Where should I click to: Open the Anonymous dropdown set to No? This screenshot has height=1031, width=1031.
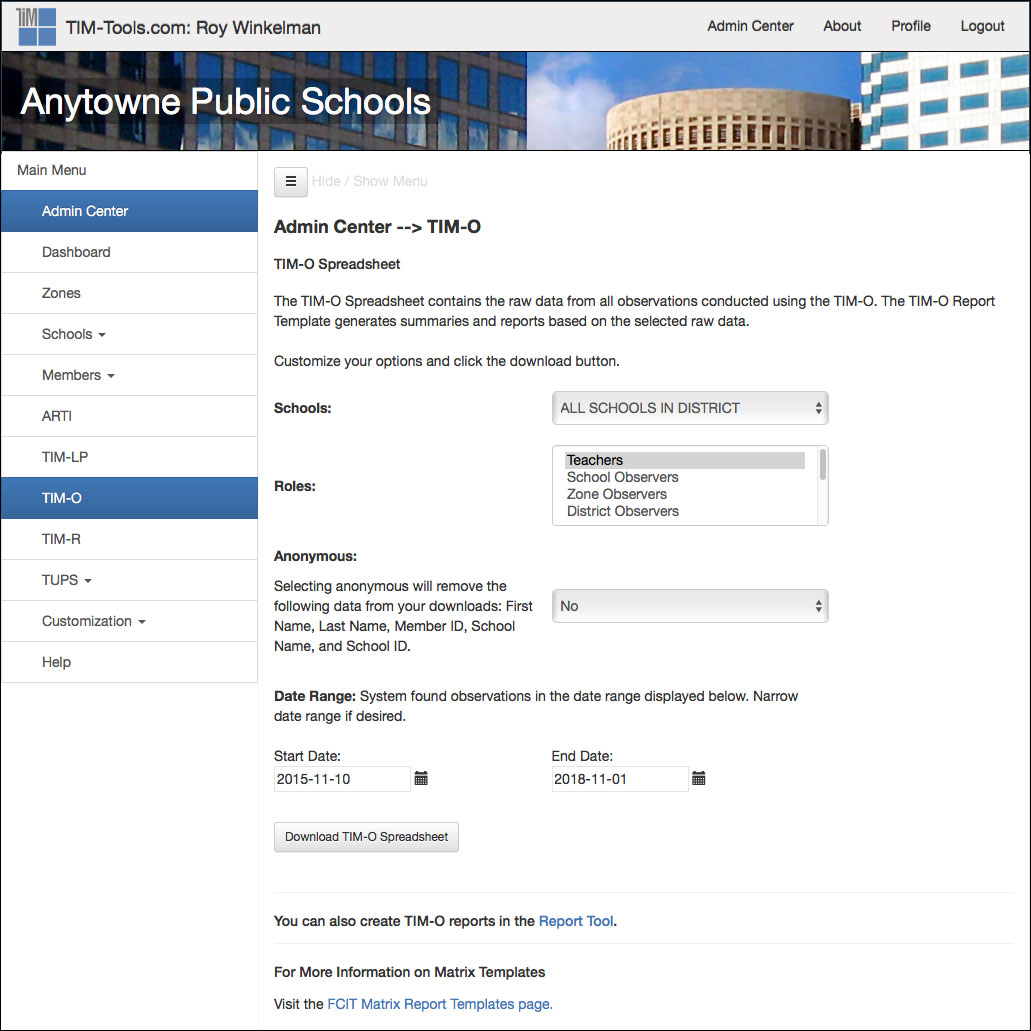(x=690, y=606)
